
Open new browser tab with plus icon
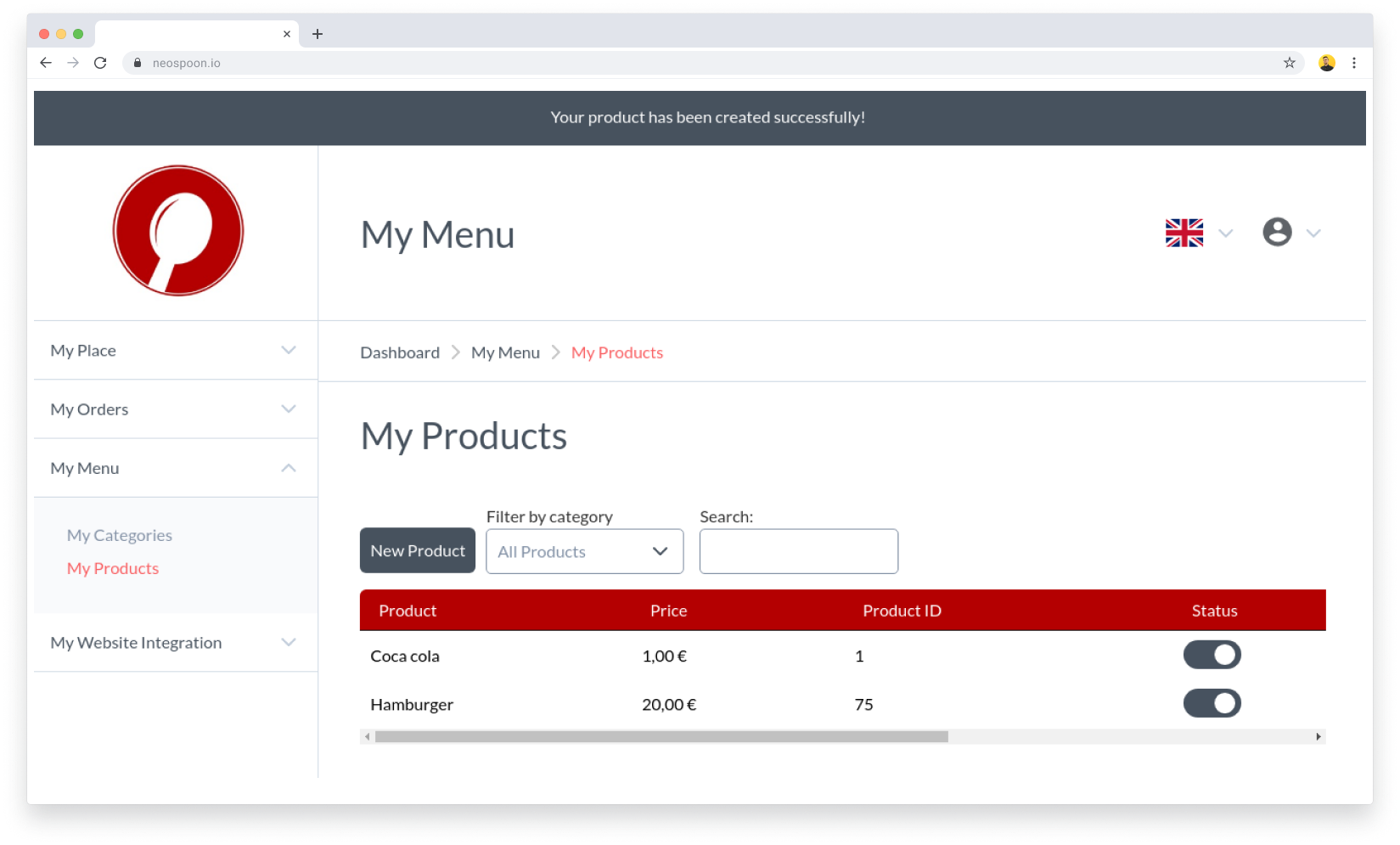coord(318,34)
